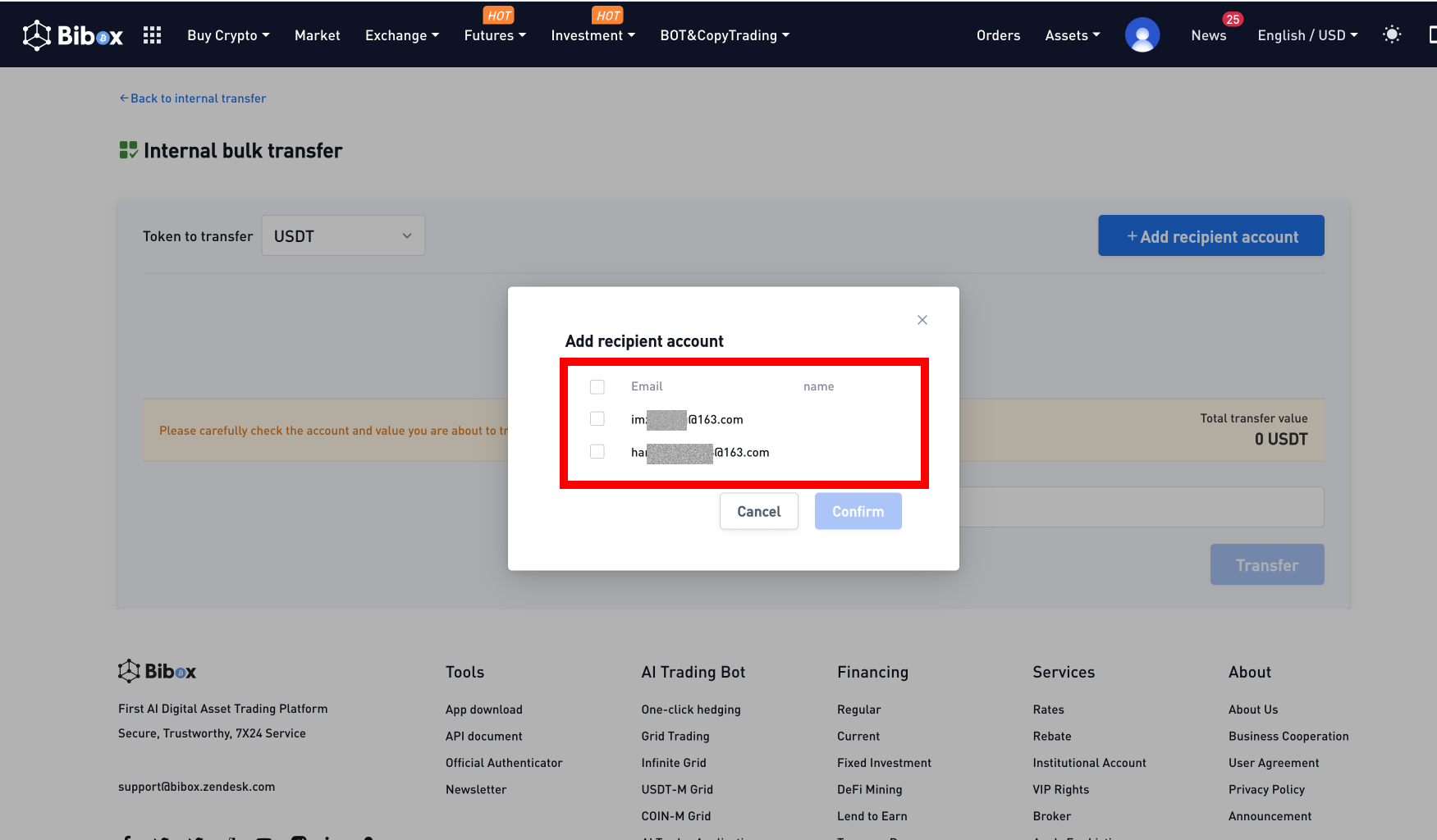Screen dimensions: 1437x840
Task: Expand the USDT token dropdown
Action: [343, 236]
